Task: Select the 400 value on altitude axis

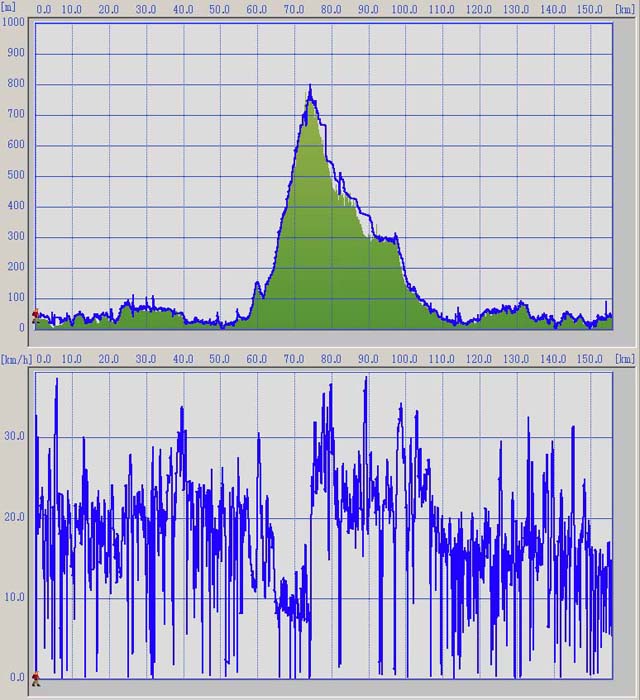Action: pos(16,205)
